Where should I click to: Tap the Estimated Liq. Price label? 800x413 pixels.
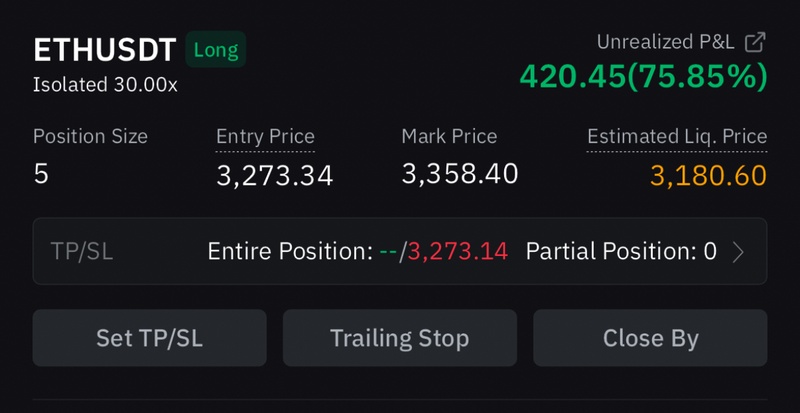pos(677,137)
